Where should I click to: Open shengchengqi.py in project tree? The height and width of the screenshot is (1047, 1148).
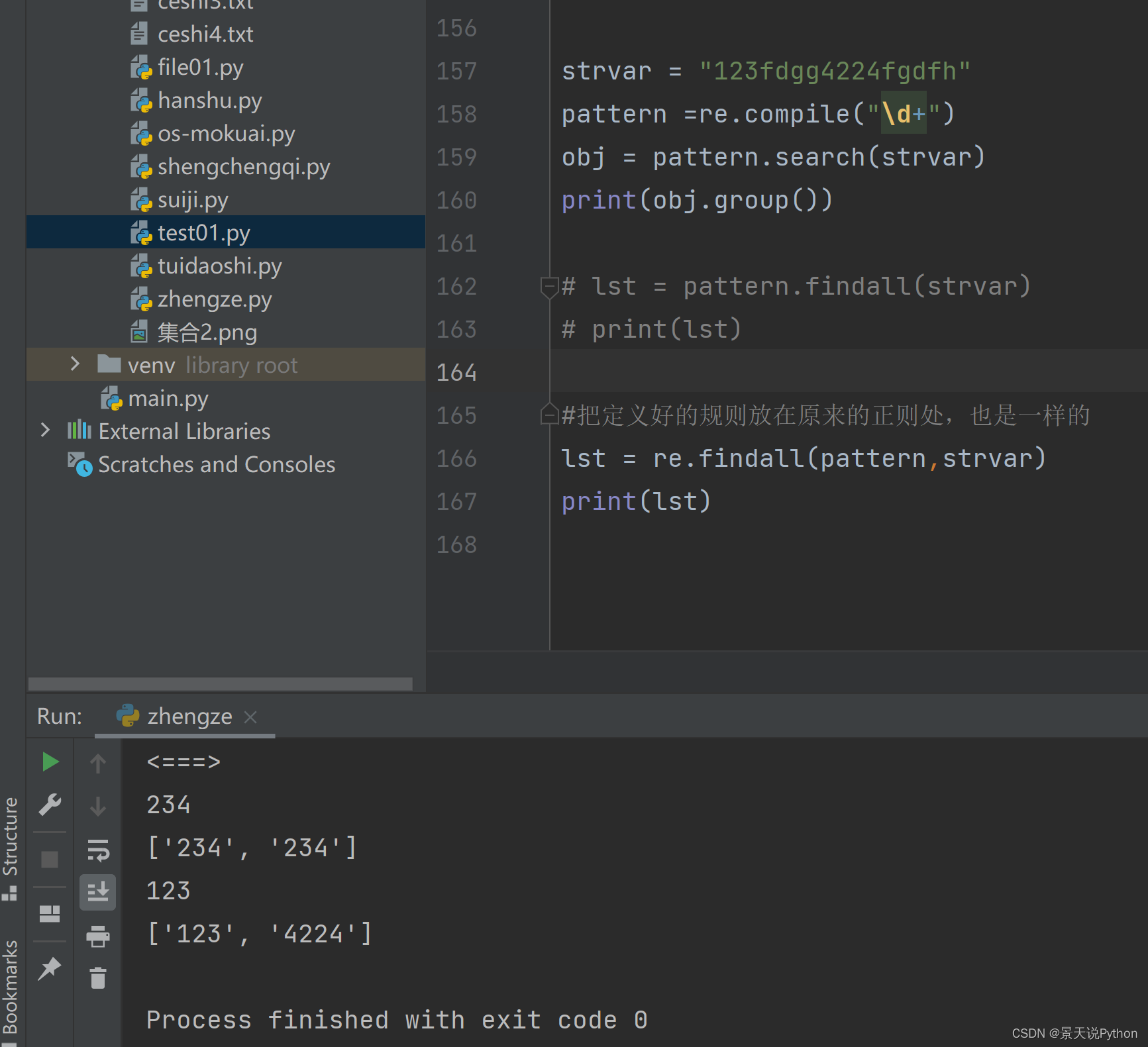pyautogui.click(x=243, y=166)
